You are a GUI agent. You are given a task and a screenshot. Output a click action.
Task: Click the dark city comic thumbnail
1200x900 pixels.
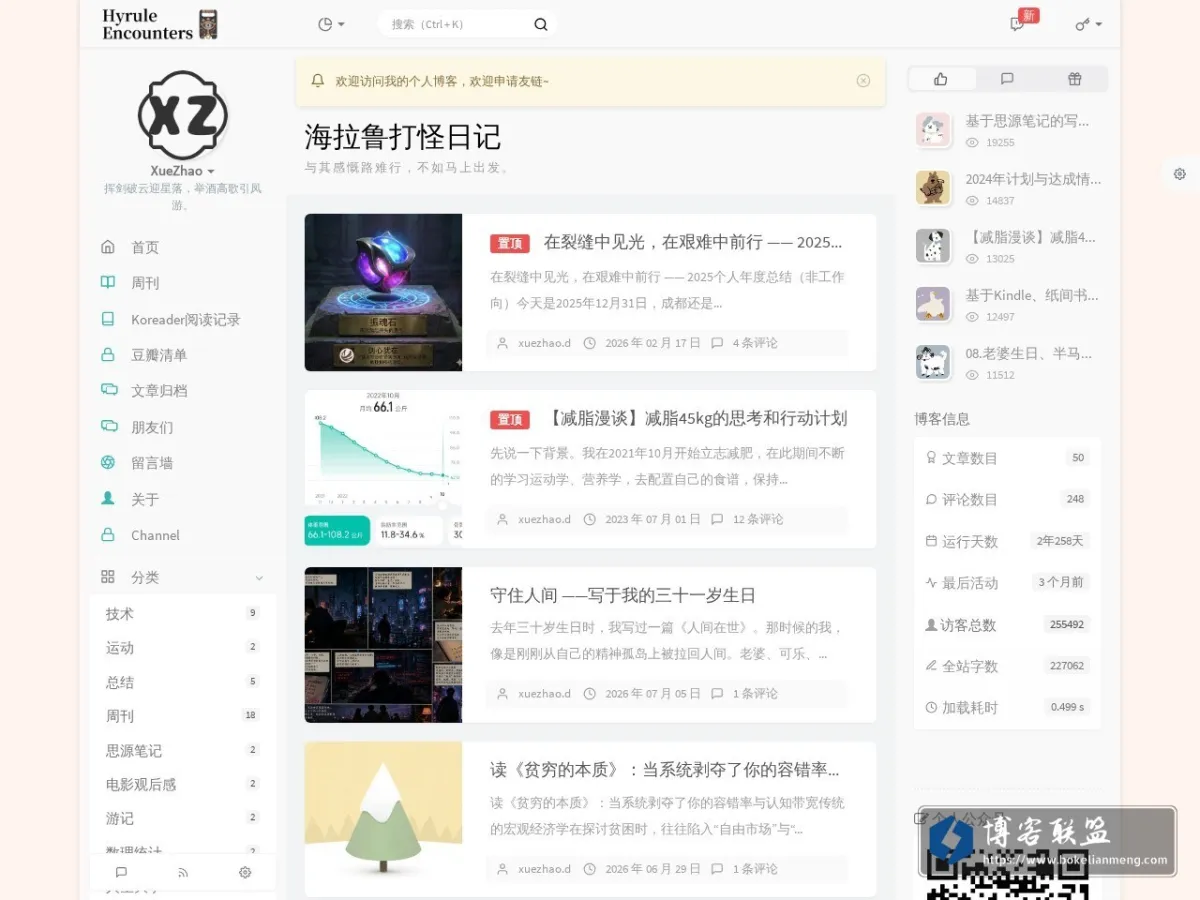[383, 645]
